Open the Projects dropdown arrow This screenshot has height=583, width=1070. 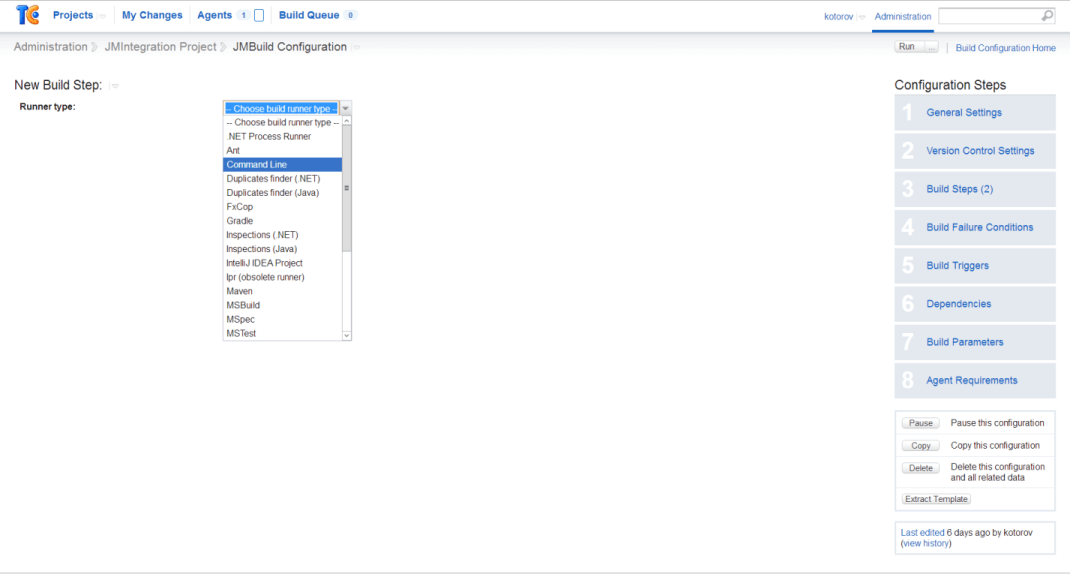coord(102,16)
